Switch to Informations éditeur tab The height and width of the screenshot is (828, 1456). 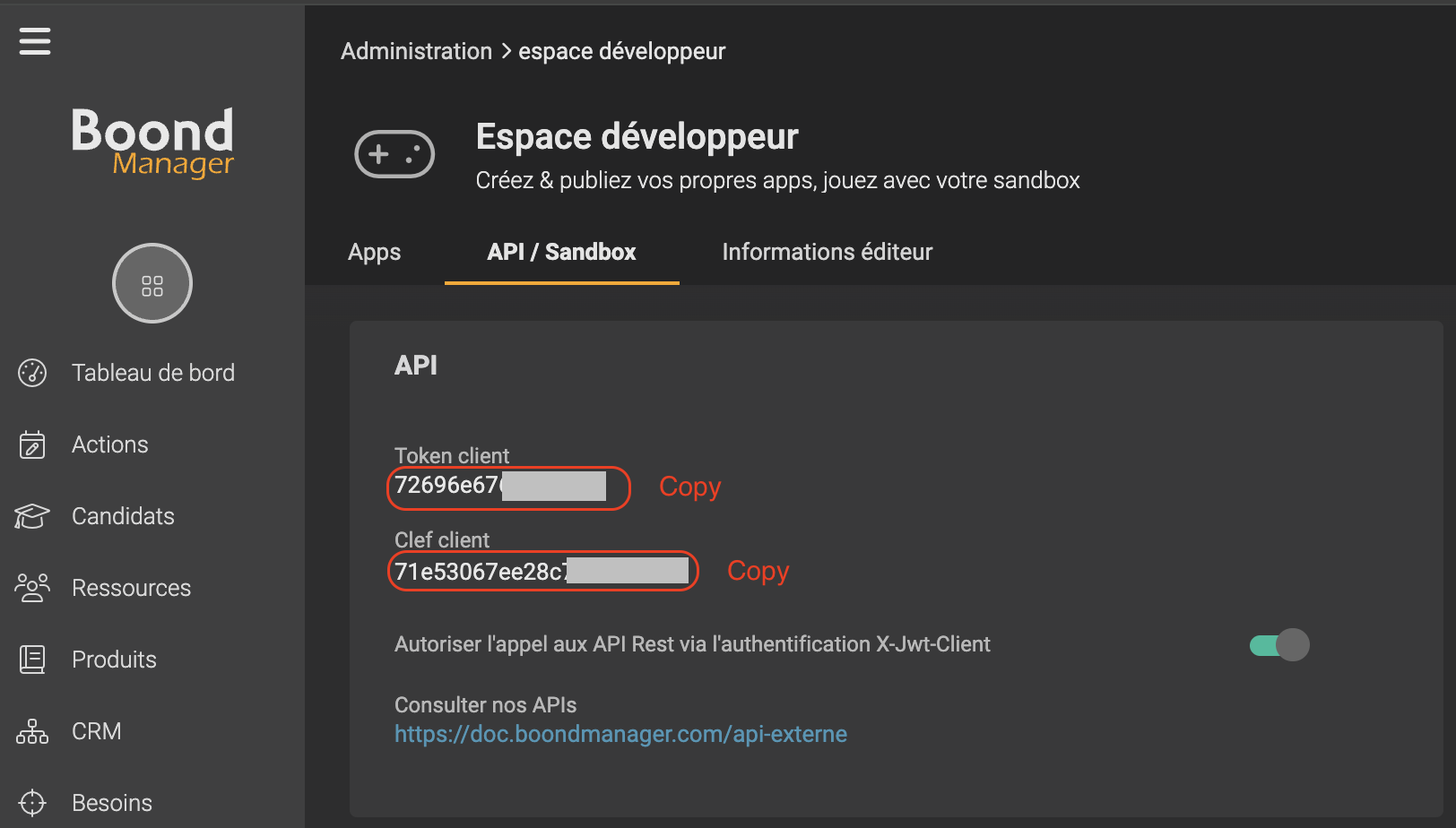point(828,252)
